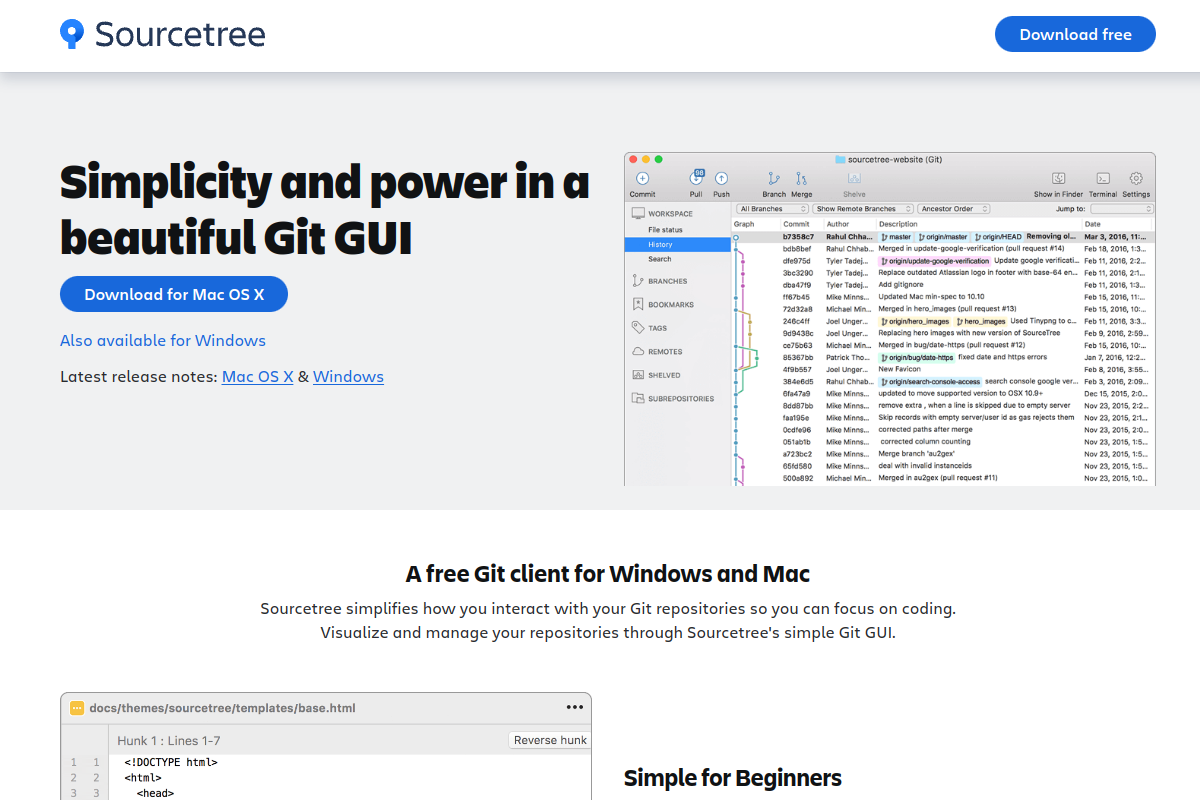Click the origin/update-google-verification pink label

[x=934, y=260]
